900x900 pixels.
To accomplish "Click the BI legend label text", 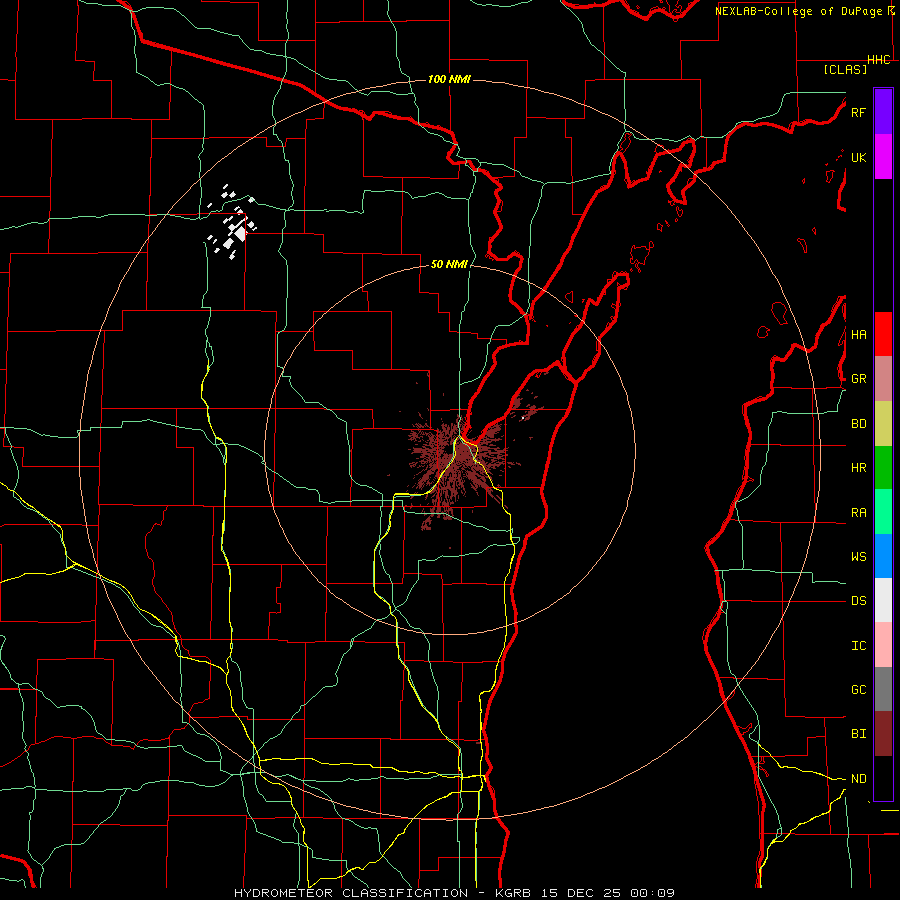I will point(858,734).
